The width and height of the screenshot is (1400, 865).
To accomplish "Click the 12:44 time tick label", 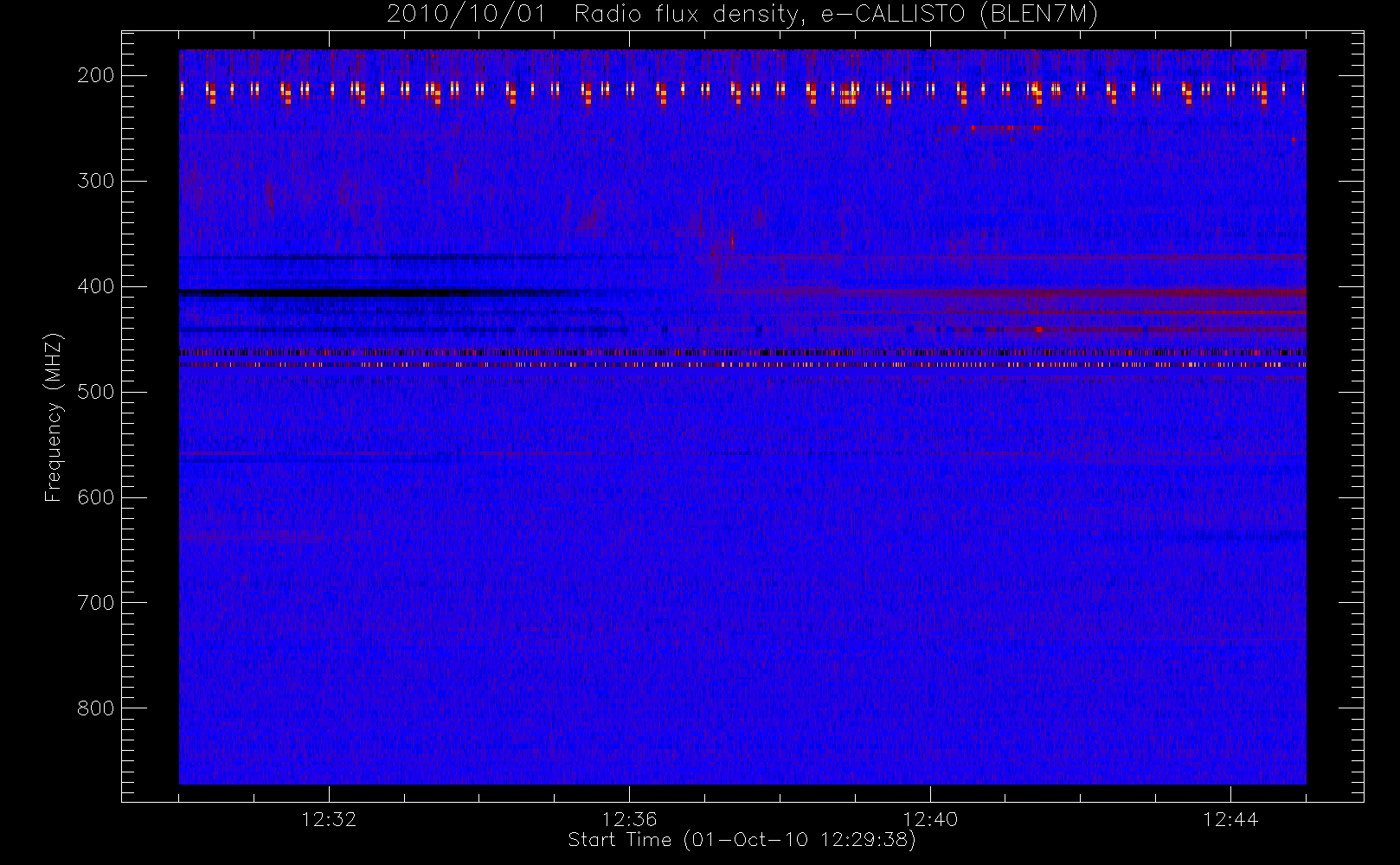I will pos(1230,819).
